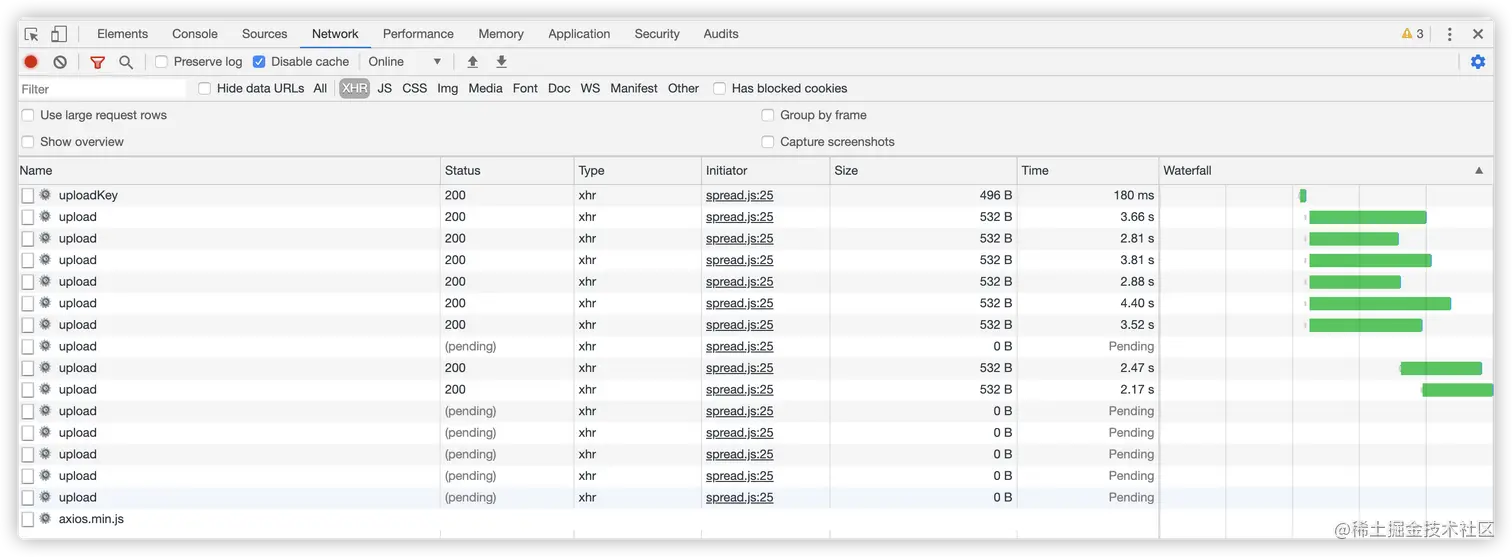This screenshot has height=557, width=1512.
Task: Open spread.js:25 initiator link of uploadKey
Action: pyautogui.click(x=739, y=195)
